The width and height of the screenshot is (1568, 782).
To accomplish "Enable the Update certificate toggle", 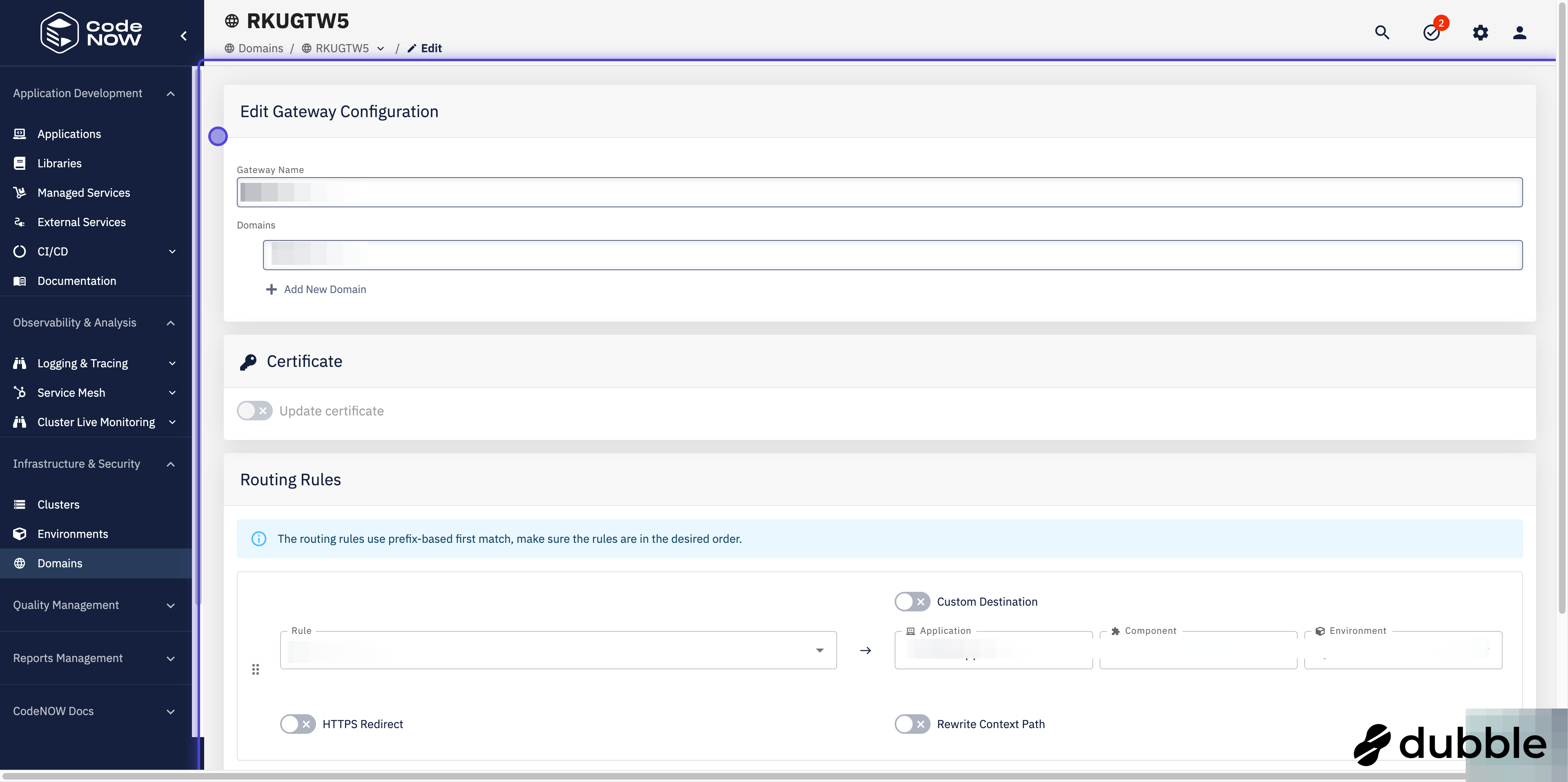I will point(254,411).
